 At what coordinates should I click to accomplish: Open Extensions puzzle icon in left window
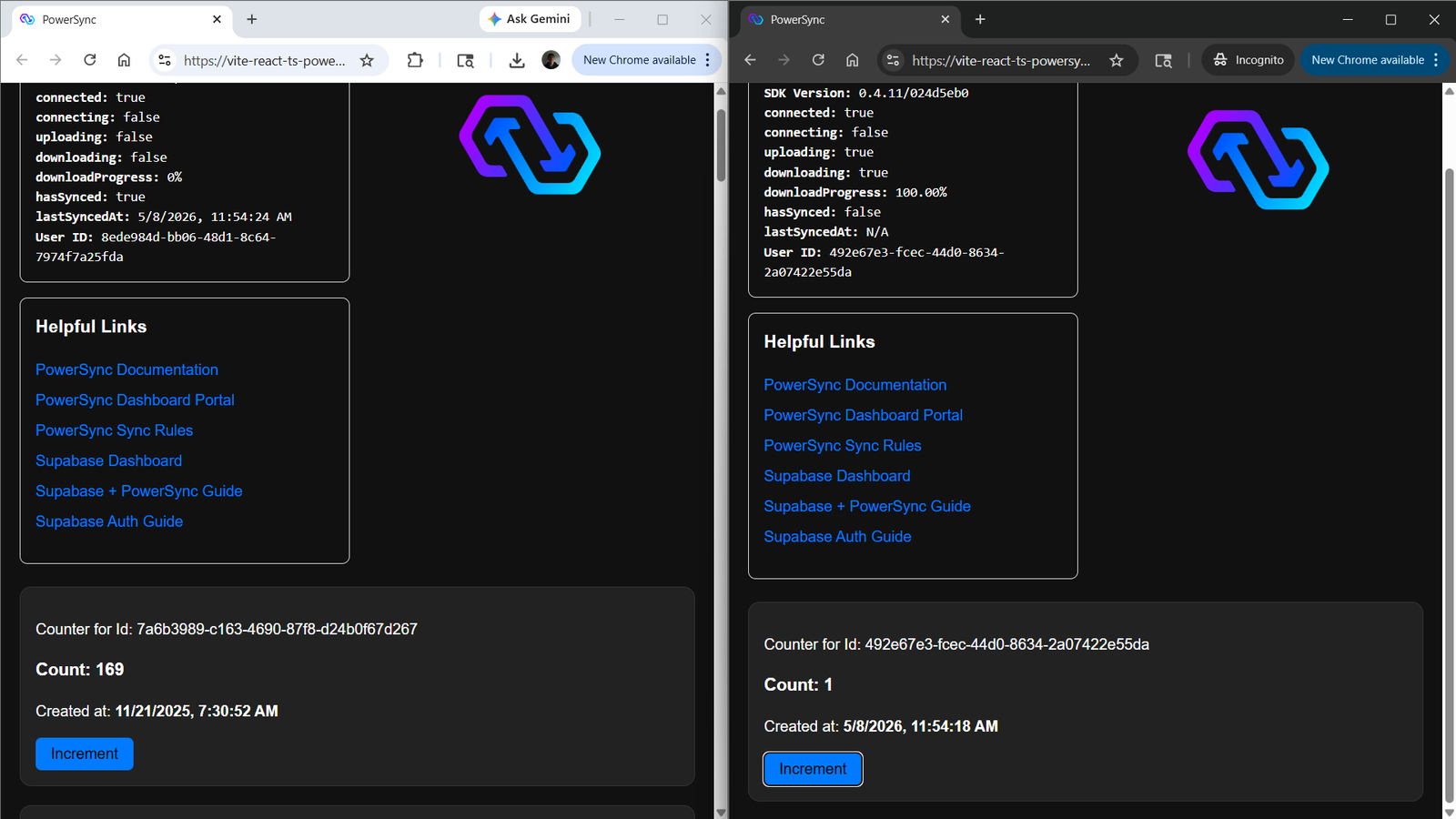415,60
